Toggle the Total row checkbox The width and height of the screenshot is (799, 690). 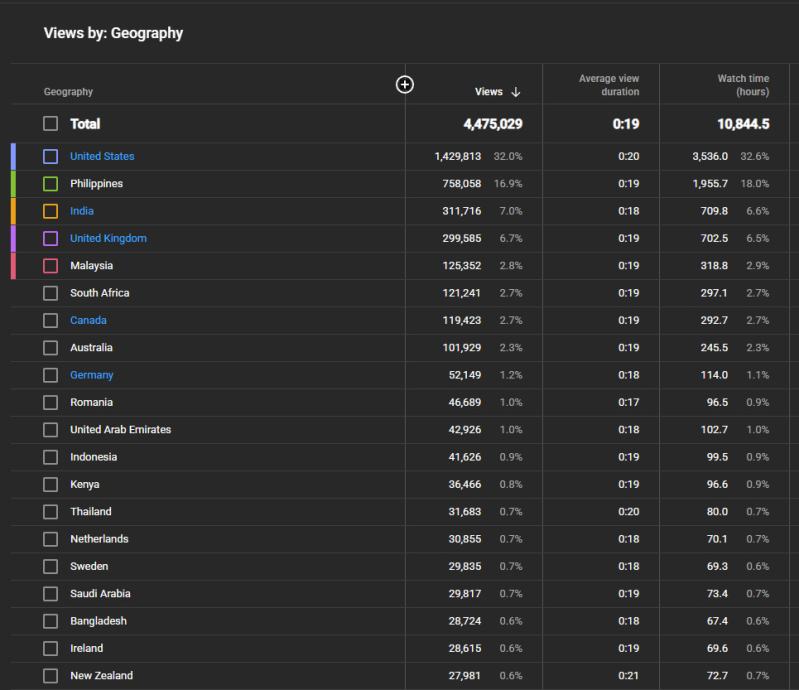[50, 124]
